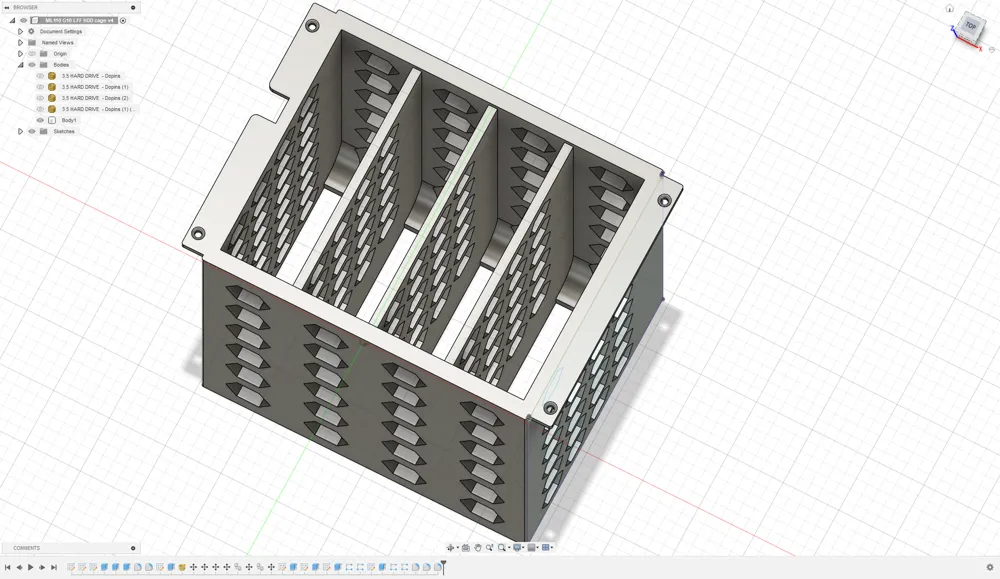This screenshot has height=579, width=1000.
Task: Open the Grid and Snaps dropdown arrow
Action: (x=538, y=547)
